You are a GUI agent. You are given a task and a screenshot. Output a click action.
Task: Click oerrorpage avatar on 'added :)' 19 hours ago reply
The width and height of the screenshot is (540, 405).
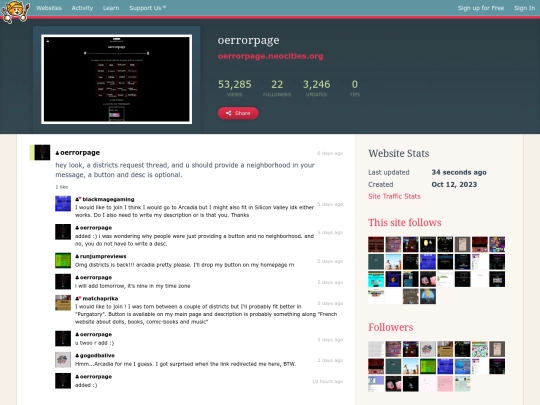63,381
